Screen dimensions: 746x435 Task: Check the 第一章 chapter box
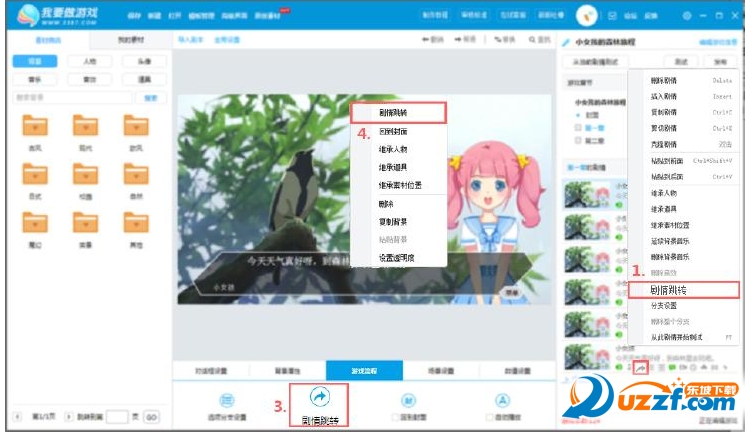(578, 128)
